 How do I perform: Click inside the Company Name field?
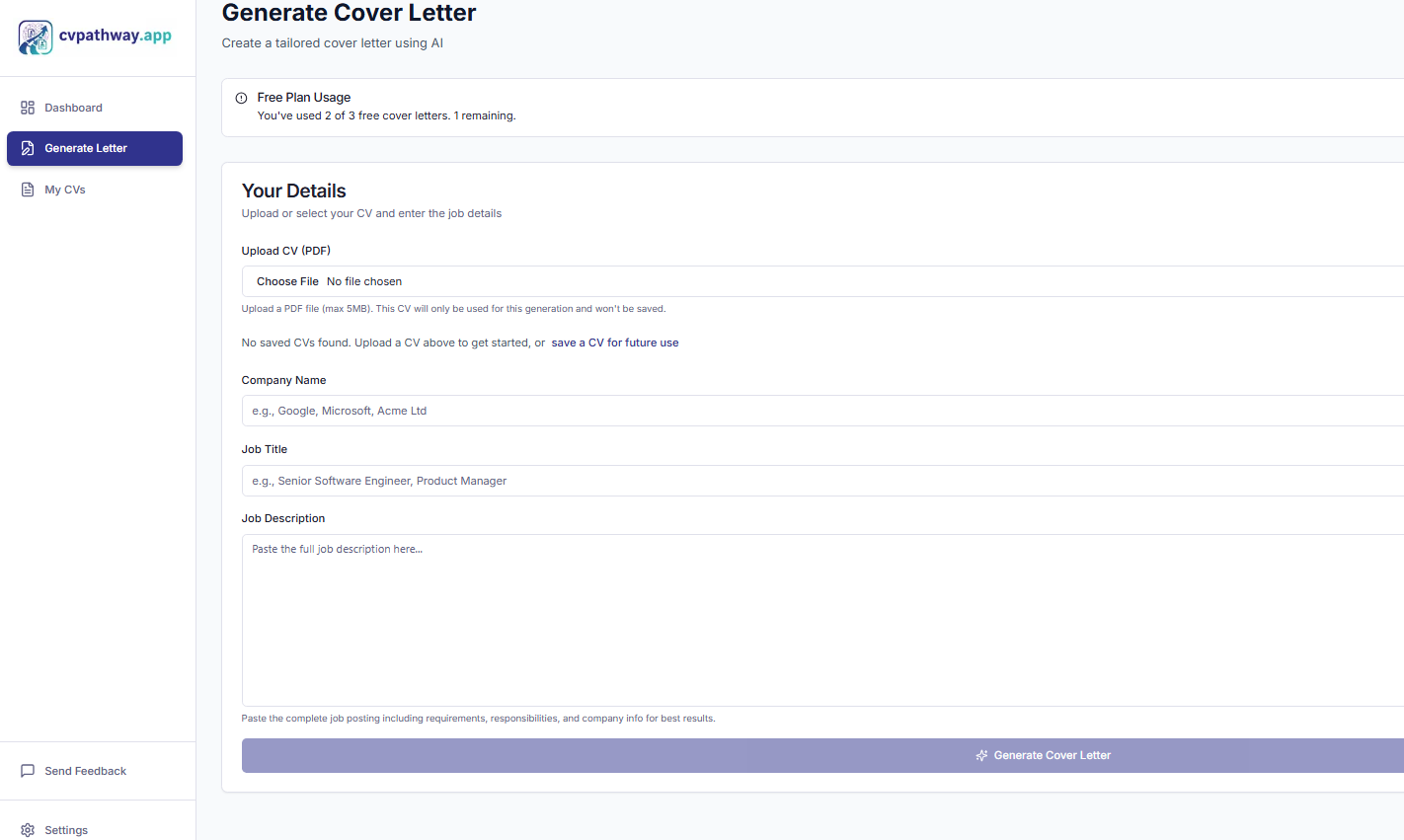point(691,411)
